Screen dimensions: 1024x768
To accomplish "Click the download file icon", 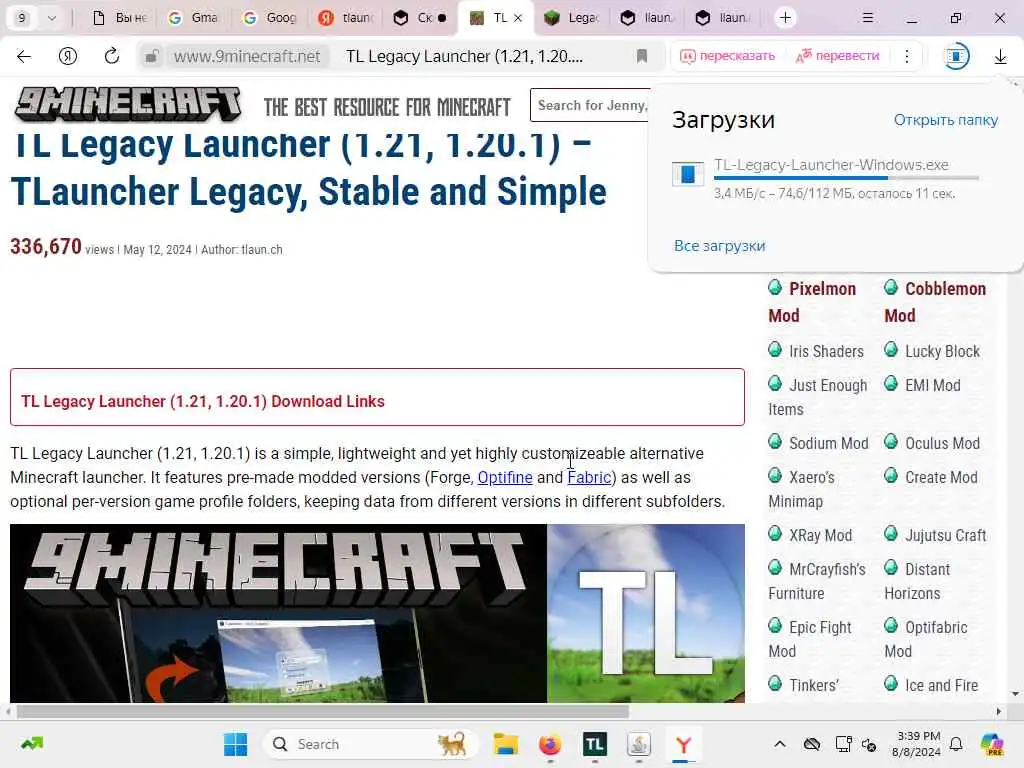I will [x=688, y=174].
